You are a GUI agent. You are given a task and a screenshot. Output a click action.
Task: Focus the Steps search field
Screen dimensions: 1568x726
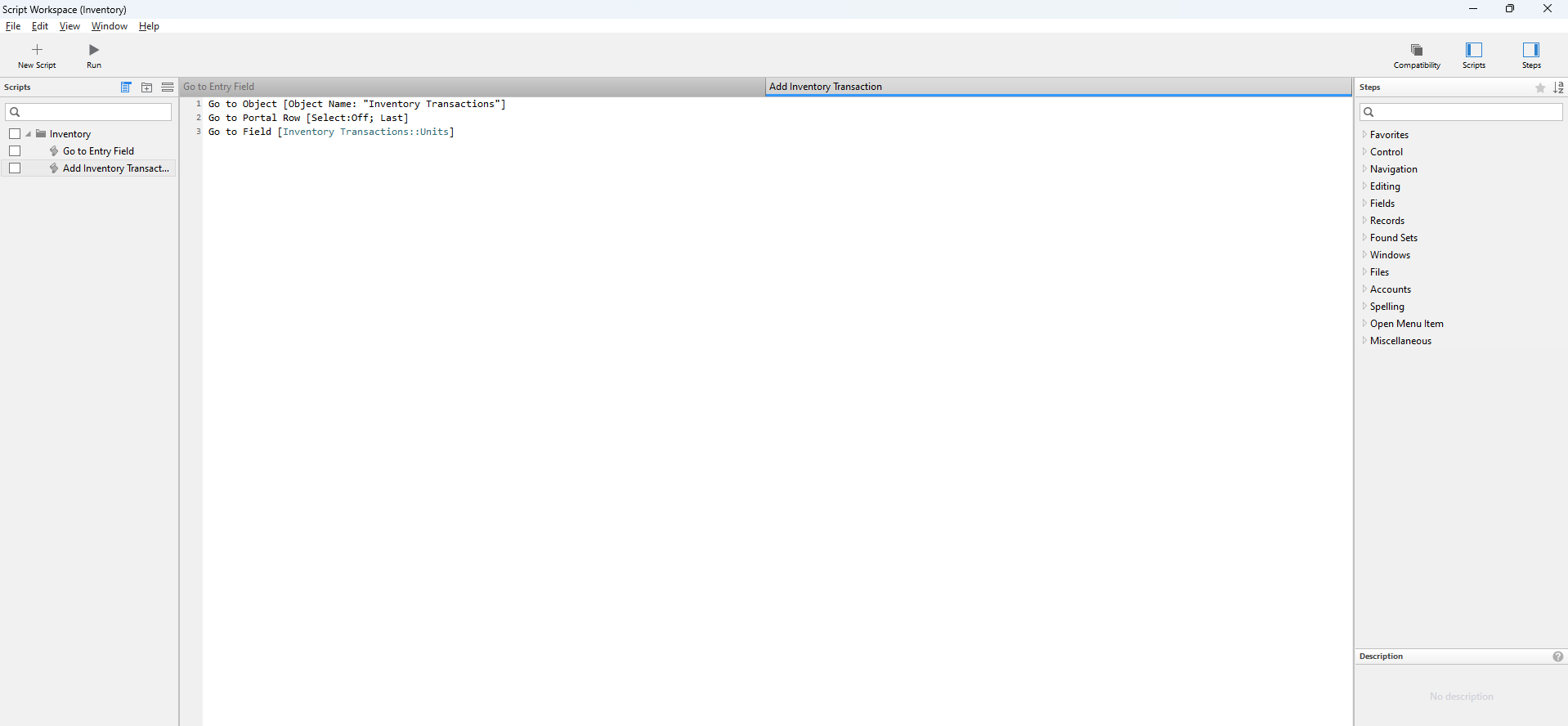pos(1461,112)
